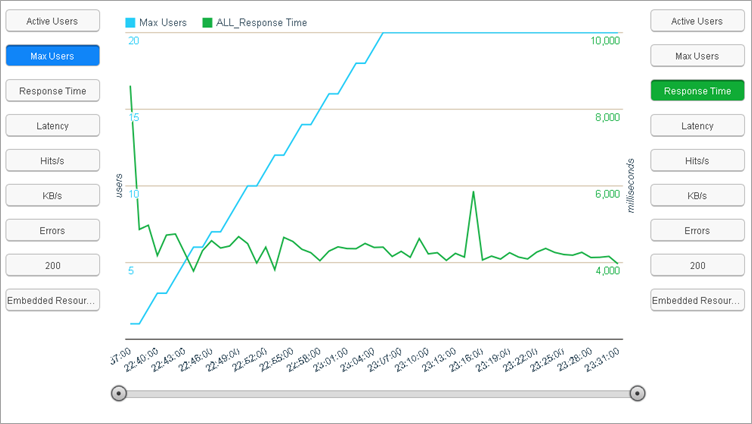Show Errors on left axis
The width and height of the screenshot is (752, 424).
tap(53, 230)
